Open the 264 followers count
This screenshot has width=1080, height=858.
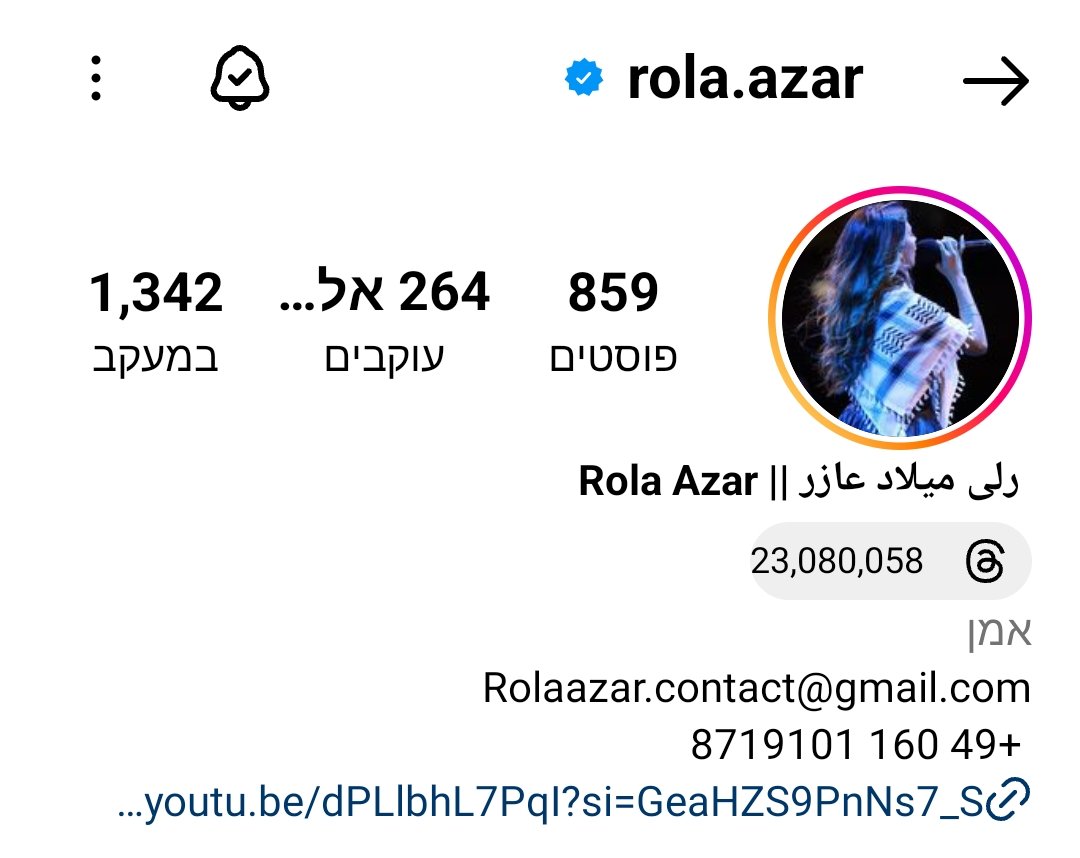[x=384, y=291]
